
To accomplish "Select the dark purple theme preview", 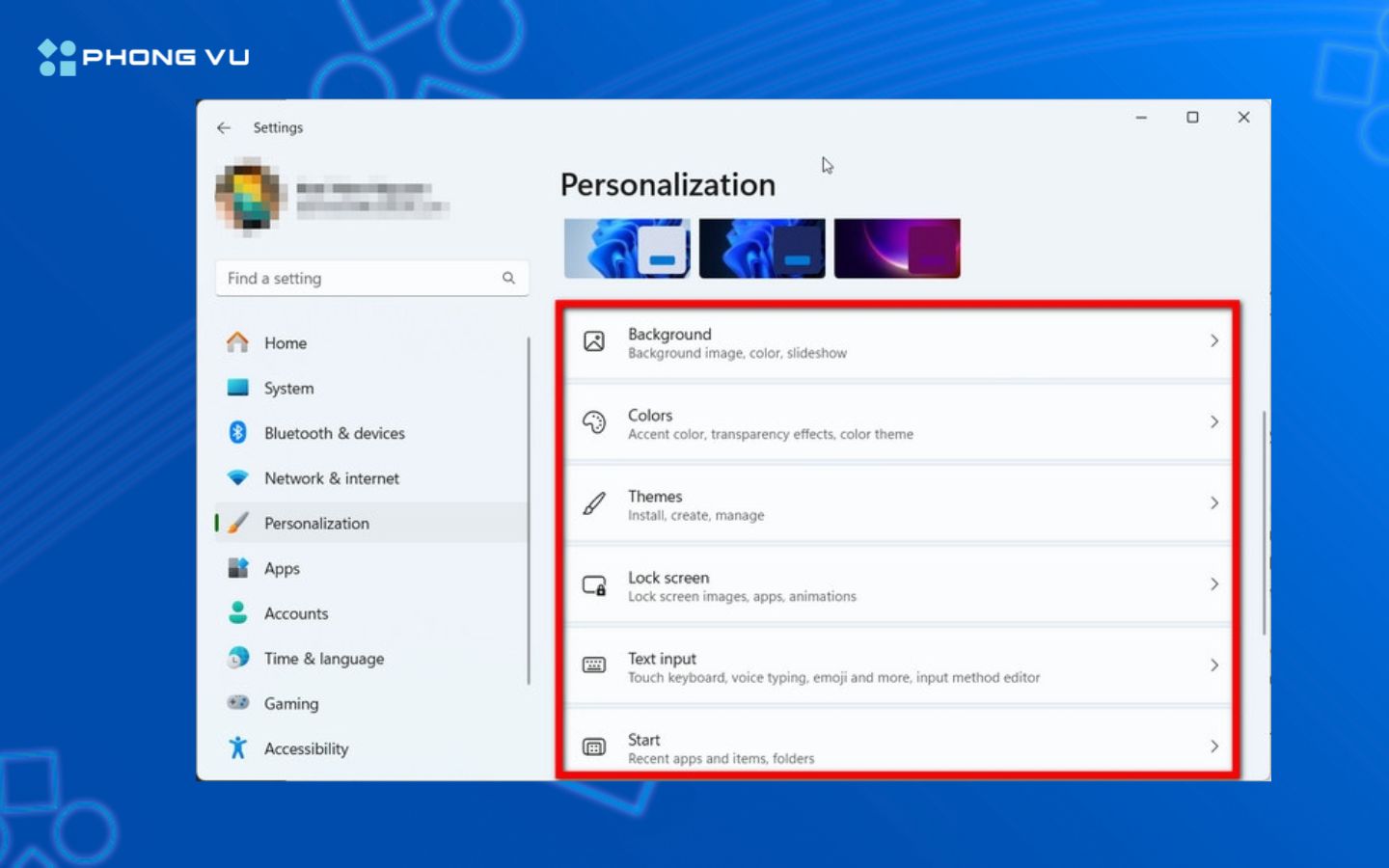I will click(x=897, y=248).
